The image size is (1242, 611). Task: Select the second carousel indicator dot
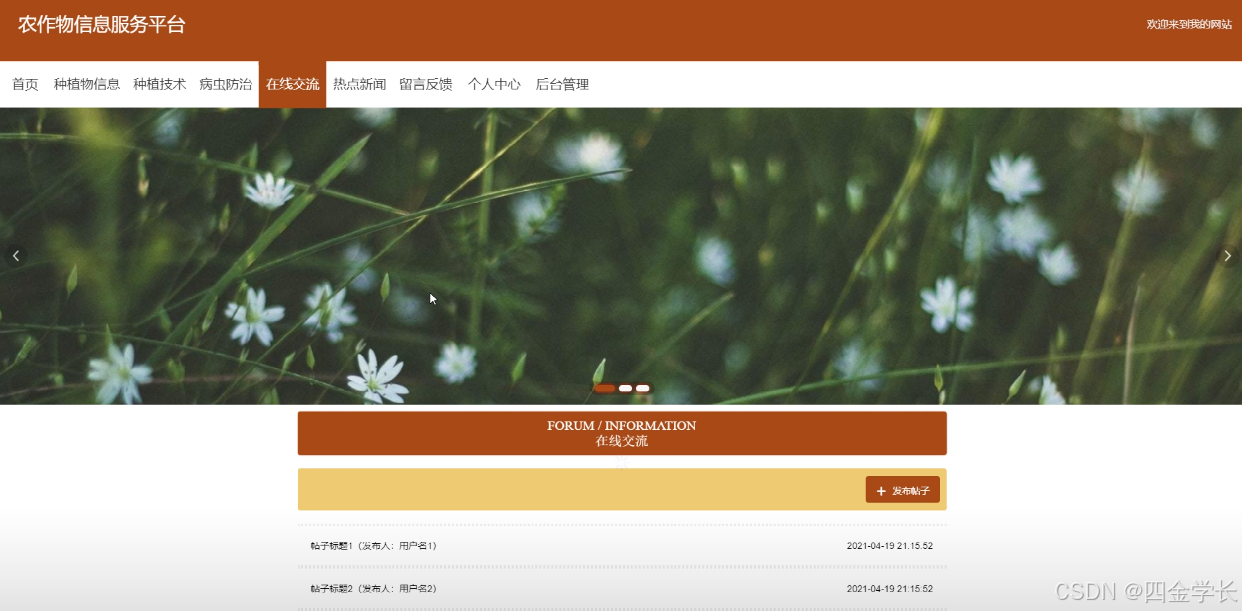pyautogui.click(x=626, y=388)
